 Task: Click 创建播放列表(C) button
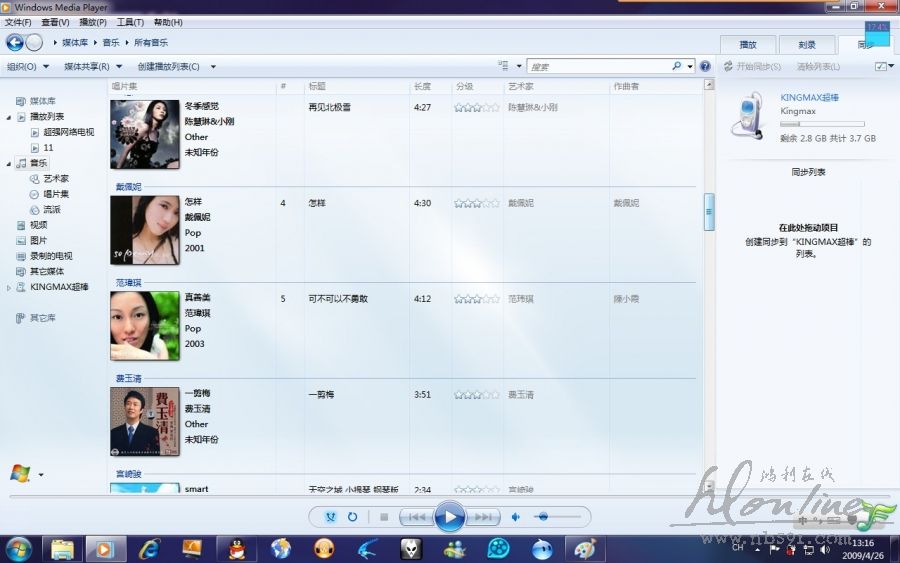coord(169,67)
